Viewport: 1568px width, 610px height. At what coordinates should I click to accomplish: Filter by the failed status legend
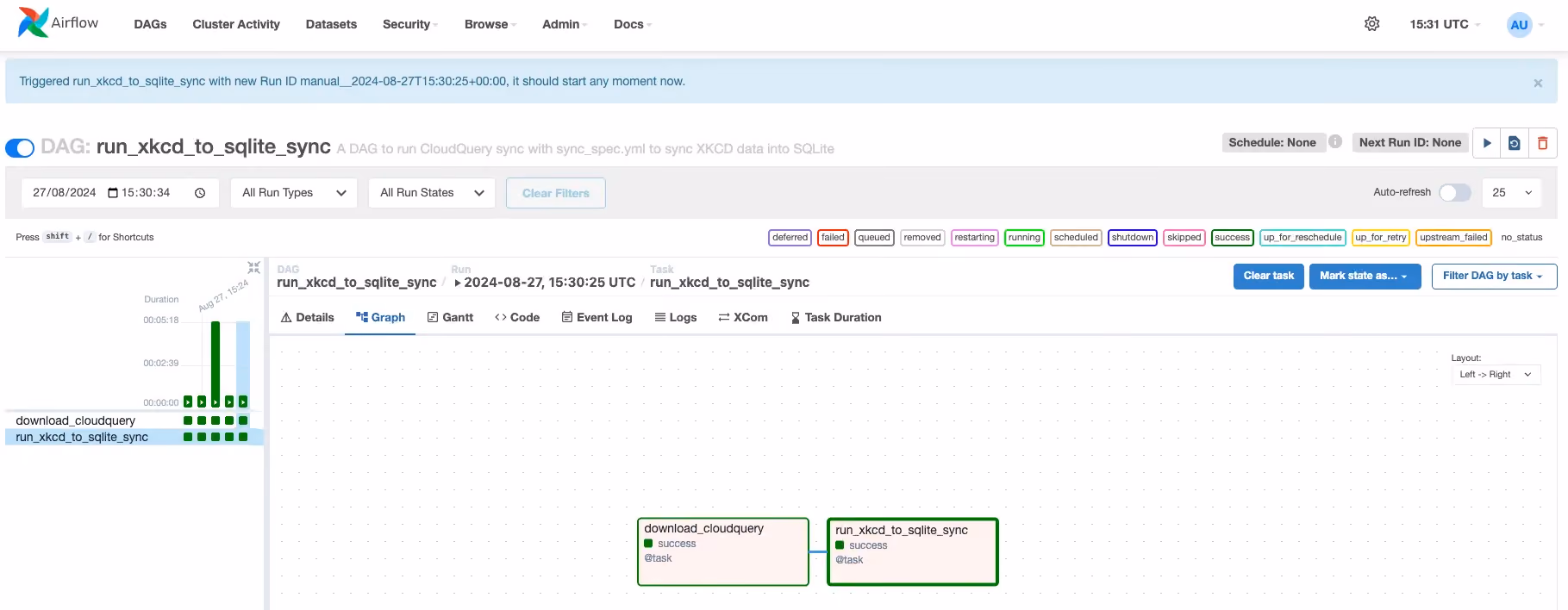pos(833,238)
